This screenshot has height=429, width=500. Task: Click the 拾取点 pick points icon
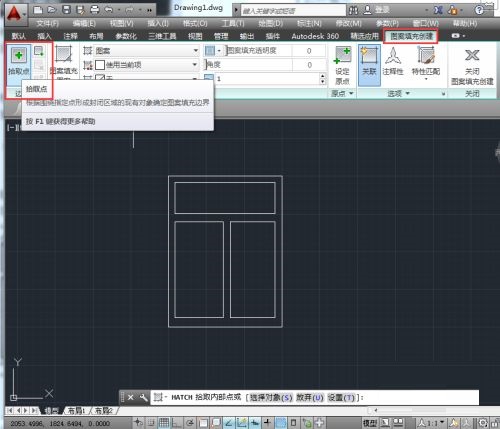pos(19,55)
